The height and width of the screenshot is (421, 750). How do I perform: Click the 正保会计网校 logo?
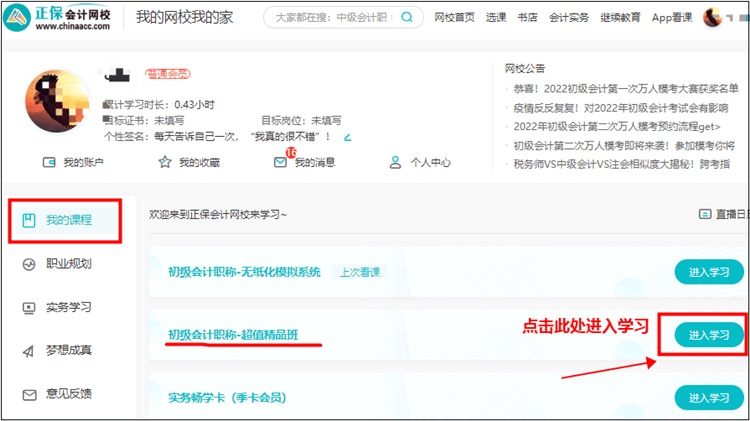pyautogui.click(x=56, y=18)
